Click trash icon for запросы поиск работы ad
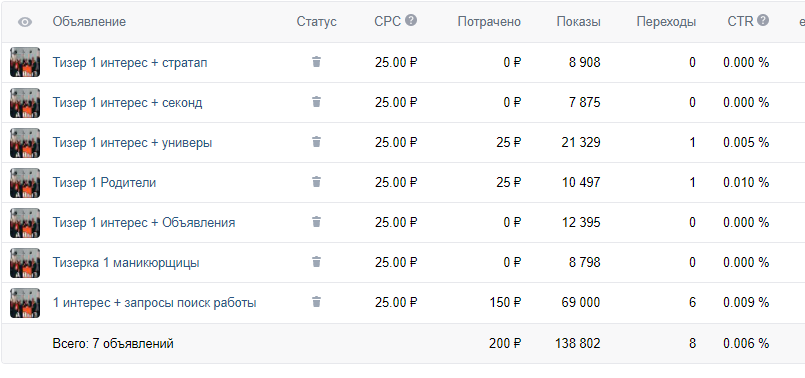805x378 pixels. (x=316, y=303)
